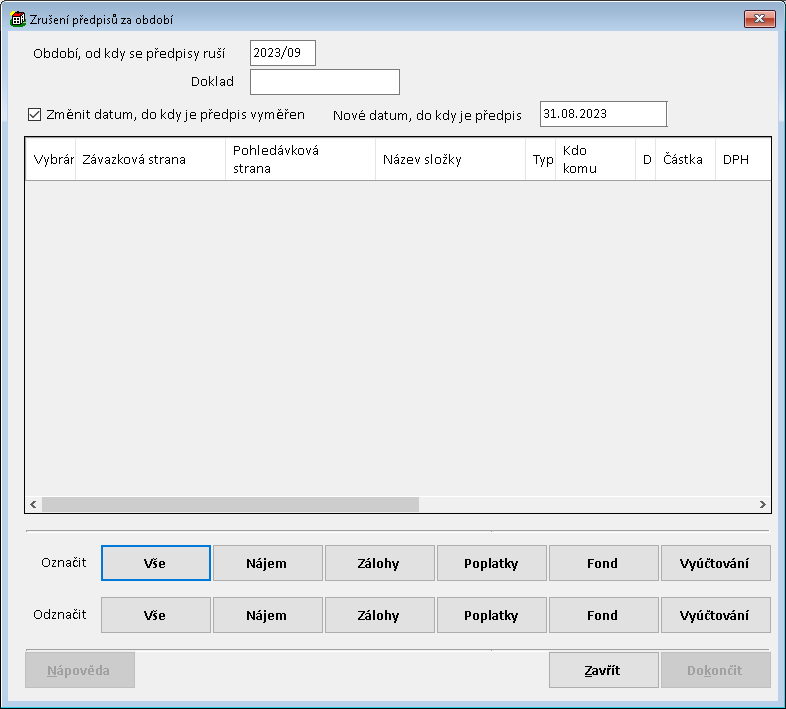
Task: Click the empty Doklad input field
Action: tap(324, 82)
